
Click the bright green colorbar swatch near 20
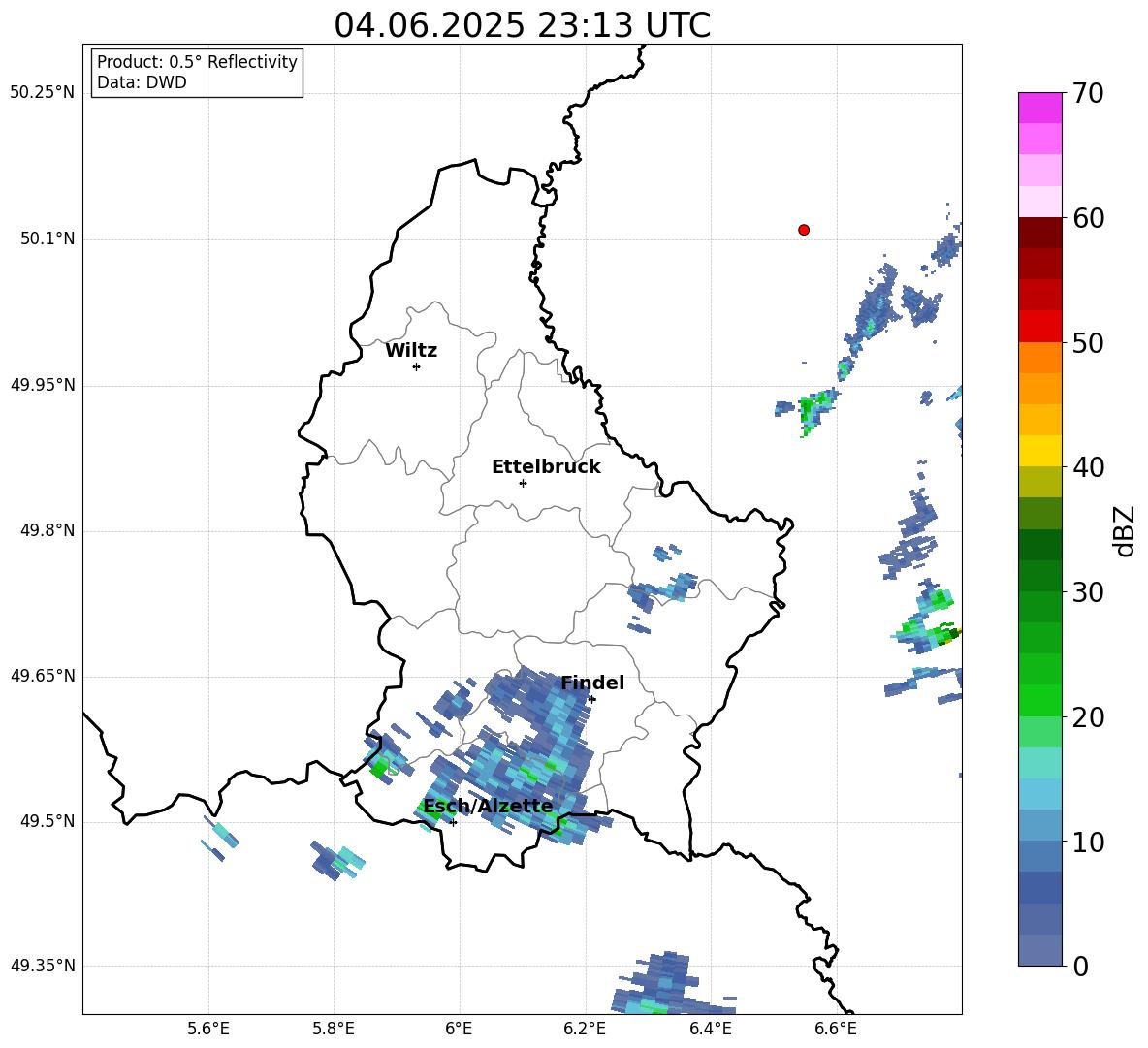click(1040, 700)
